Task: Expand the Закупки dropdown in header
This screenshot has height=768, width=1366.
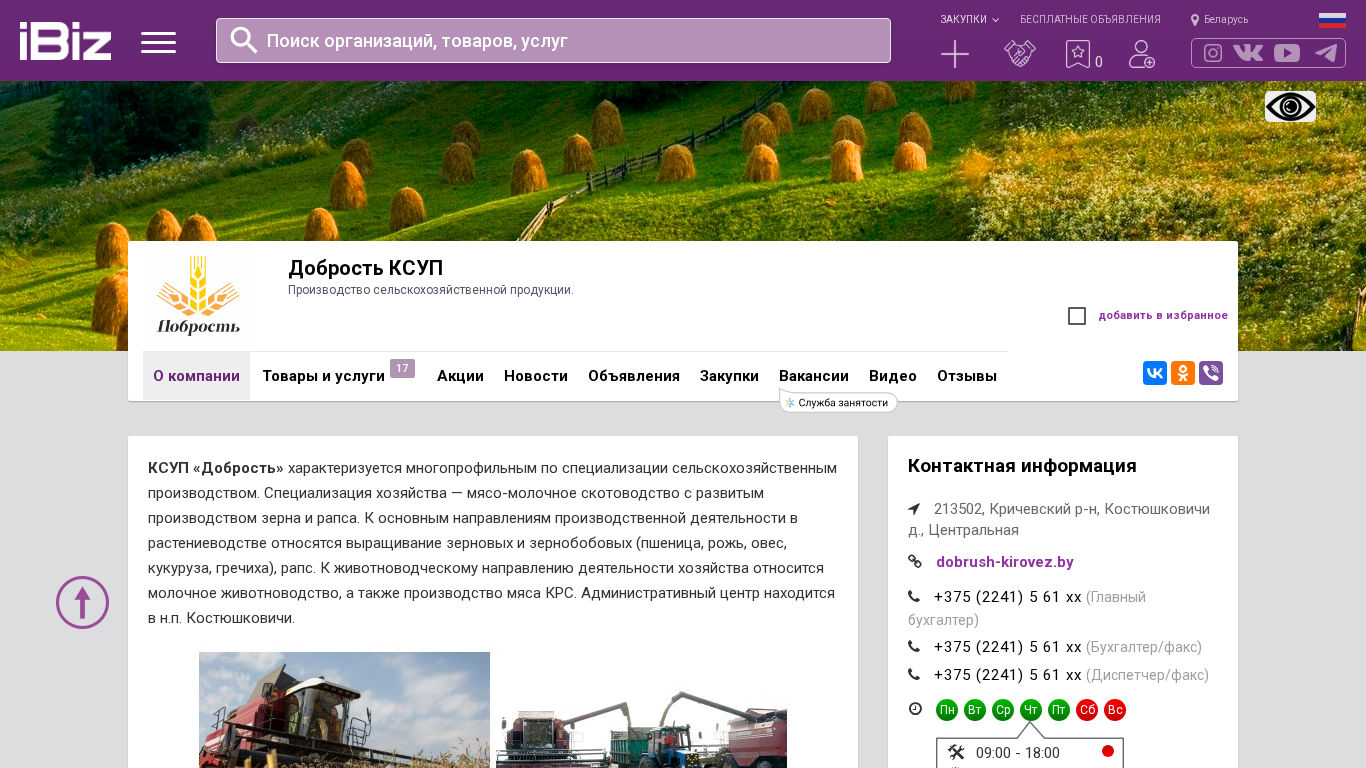Action: coord(969,20)
